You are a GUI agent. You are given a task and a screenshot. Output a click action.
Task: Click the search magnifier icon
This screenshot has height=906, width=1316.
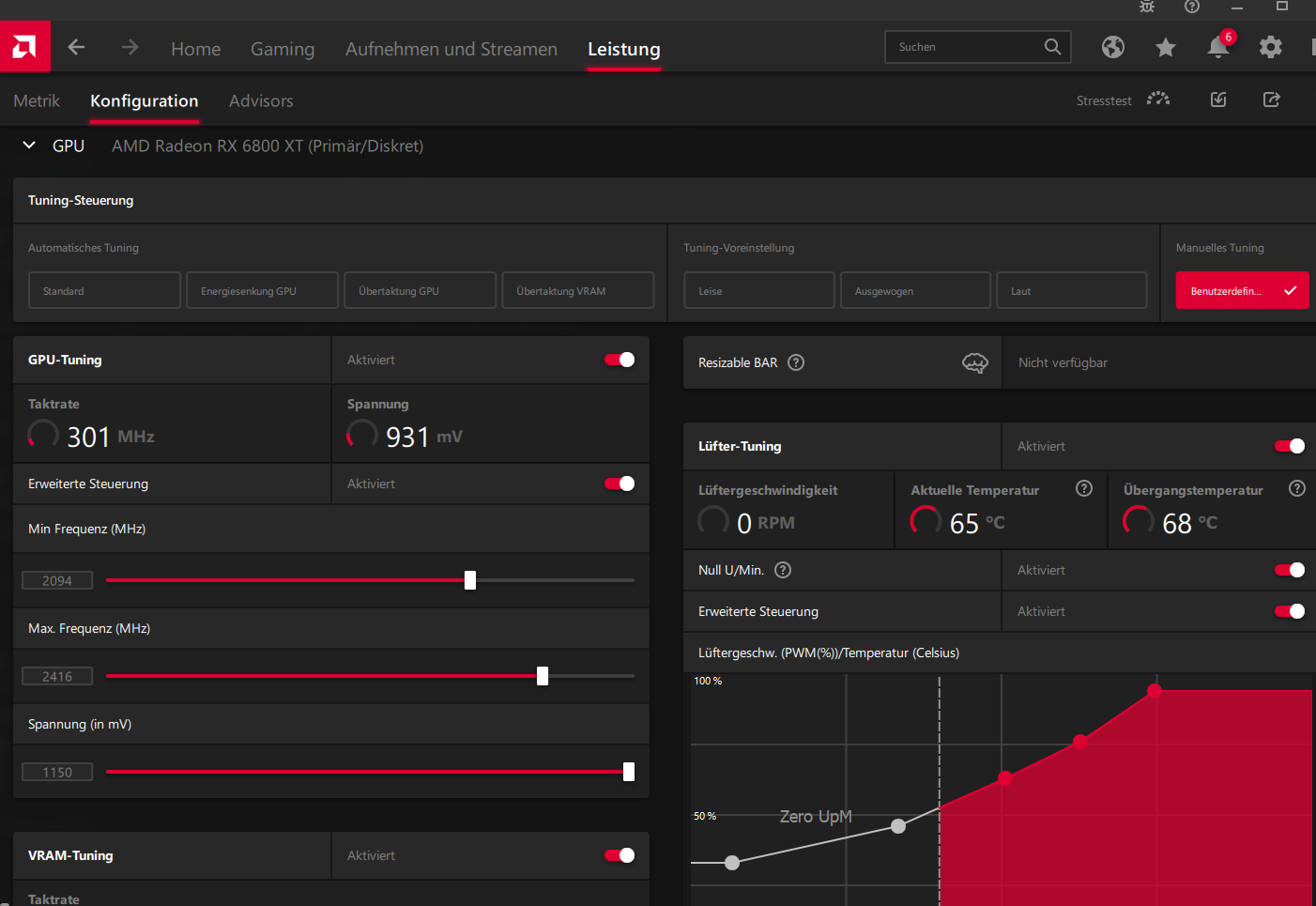[1052, 46]
